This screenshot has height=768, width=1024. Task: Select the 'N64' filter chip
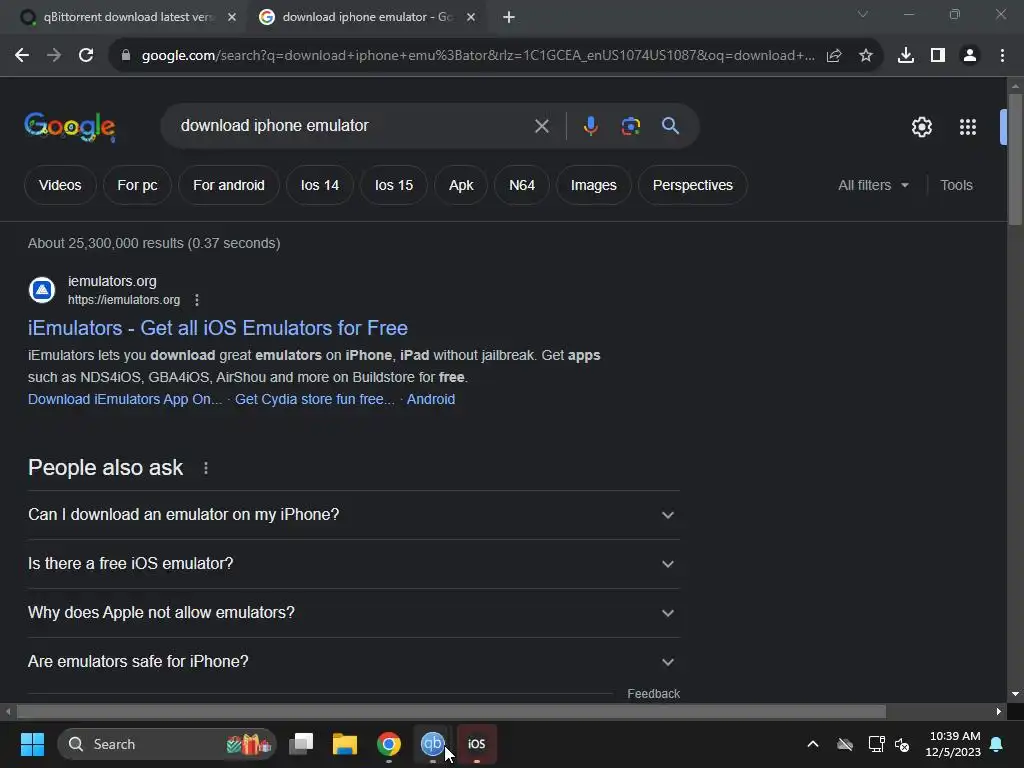click(522, 185)
